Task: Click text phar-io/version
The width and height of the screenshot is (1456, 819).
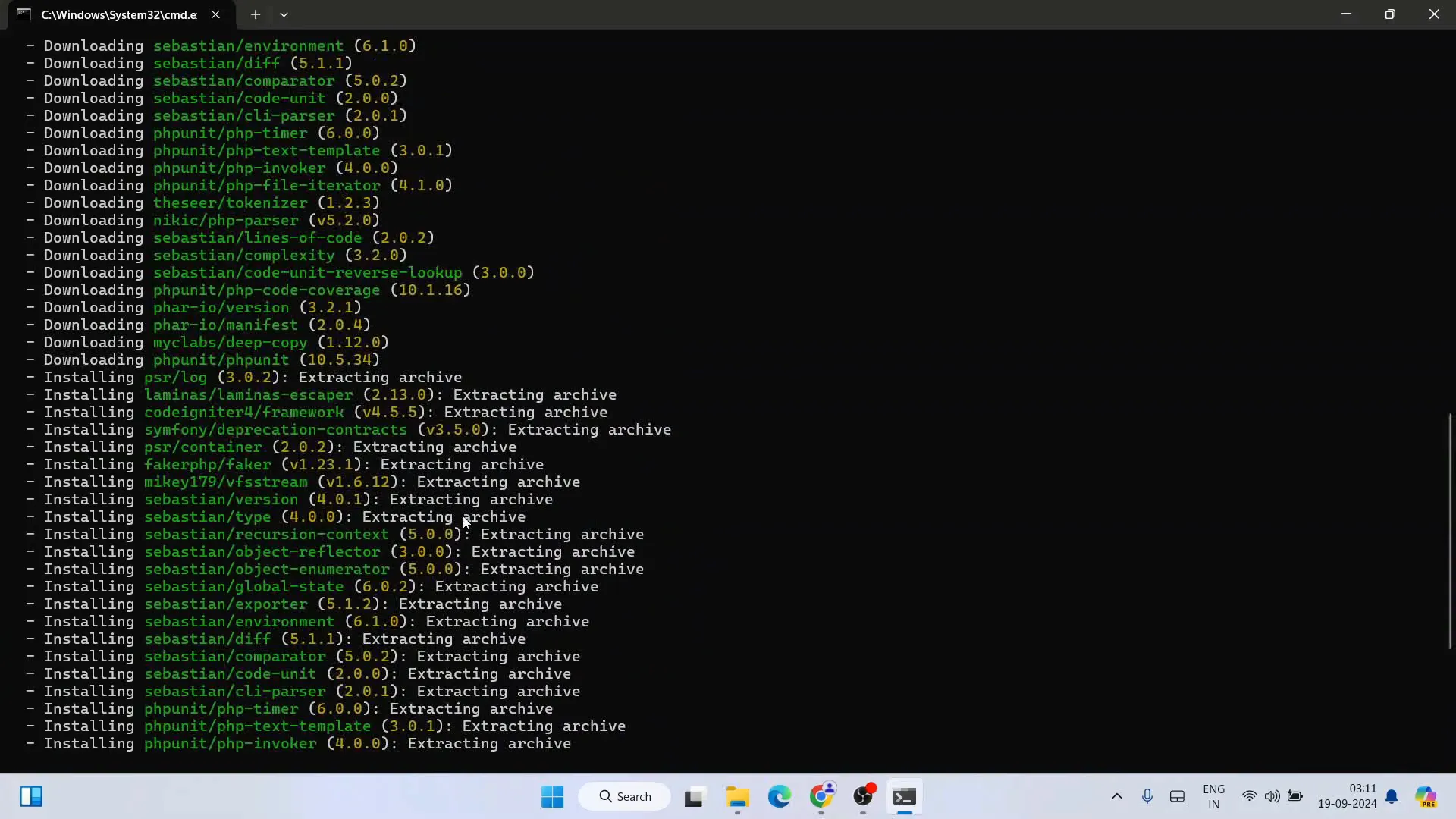Action: 221,308
